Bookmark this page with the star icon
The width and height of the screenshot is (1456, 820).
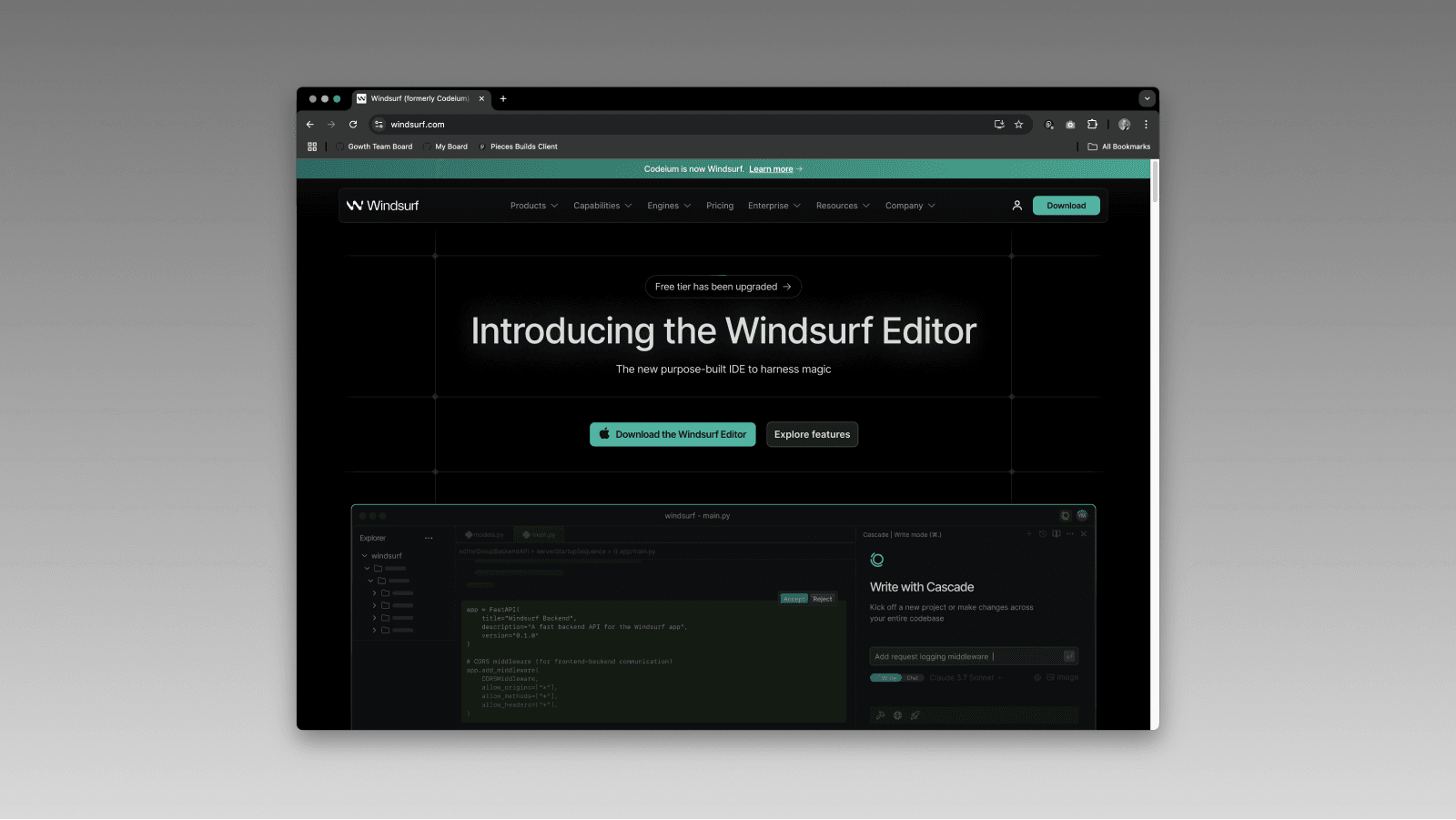click(1018, 125)
